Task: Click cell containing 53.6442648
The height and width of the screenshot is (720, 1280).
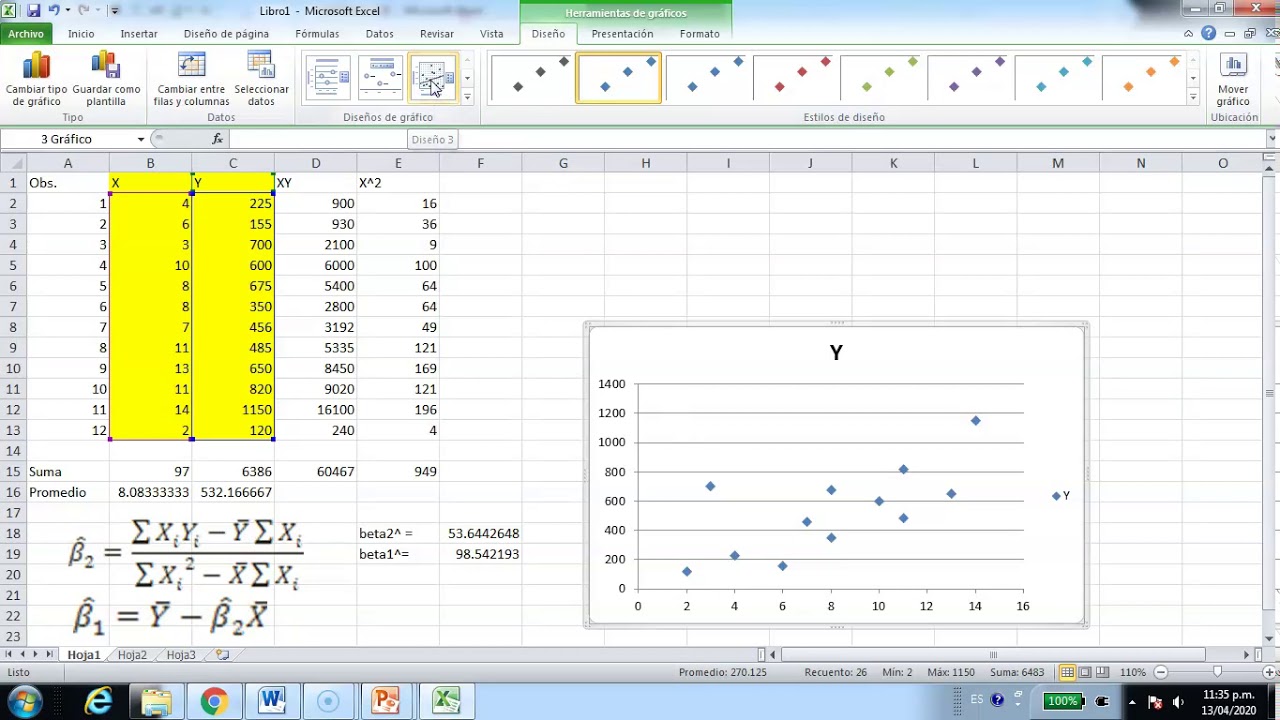Action: (481, 534)
